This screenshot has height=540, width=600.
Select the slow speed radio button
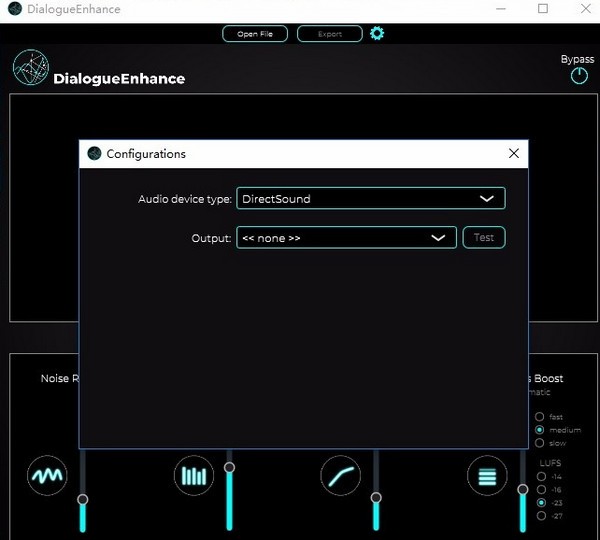540,443
